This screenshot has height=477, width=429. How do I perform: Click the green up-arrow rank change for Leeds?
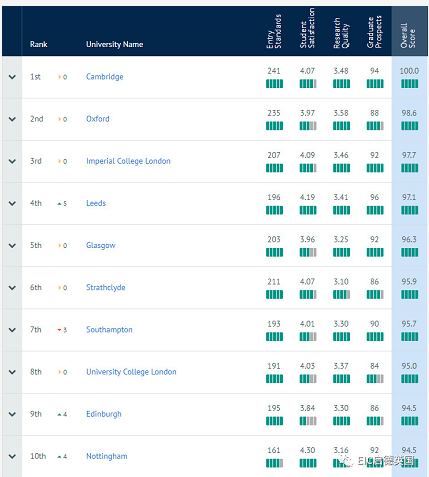pyautogui.click(x=62, y=203)
